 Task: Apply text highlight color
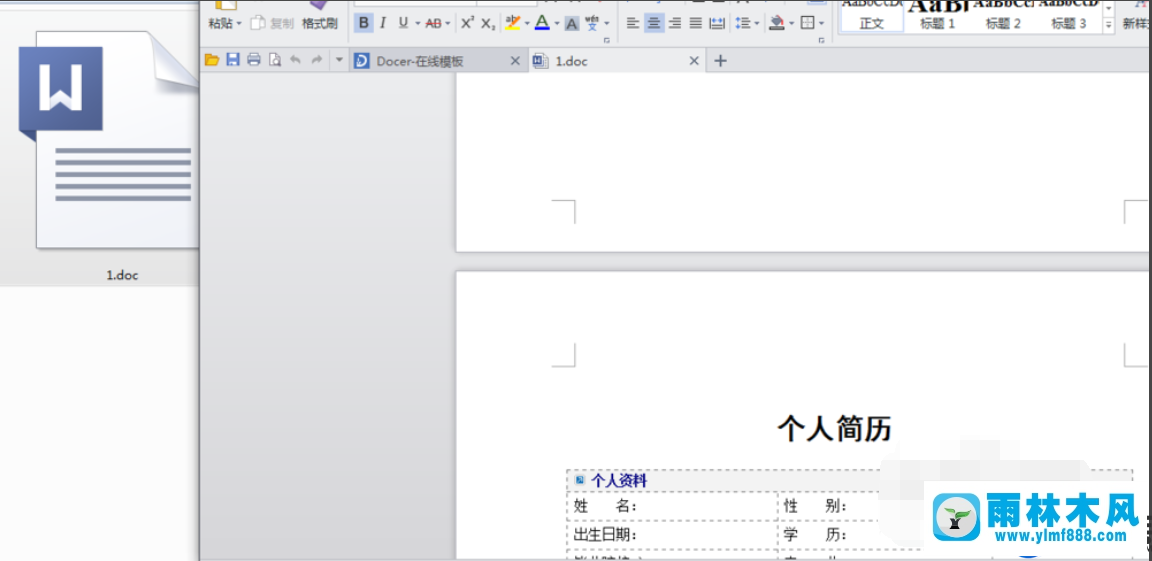pos(513,23)
